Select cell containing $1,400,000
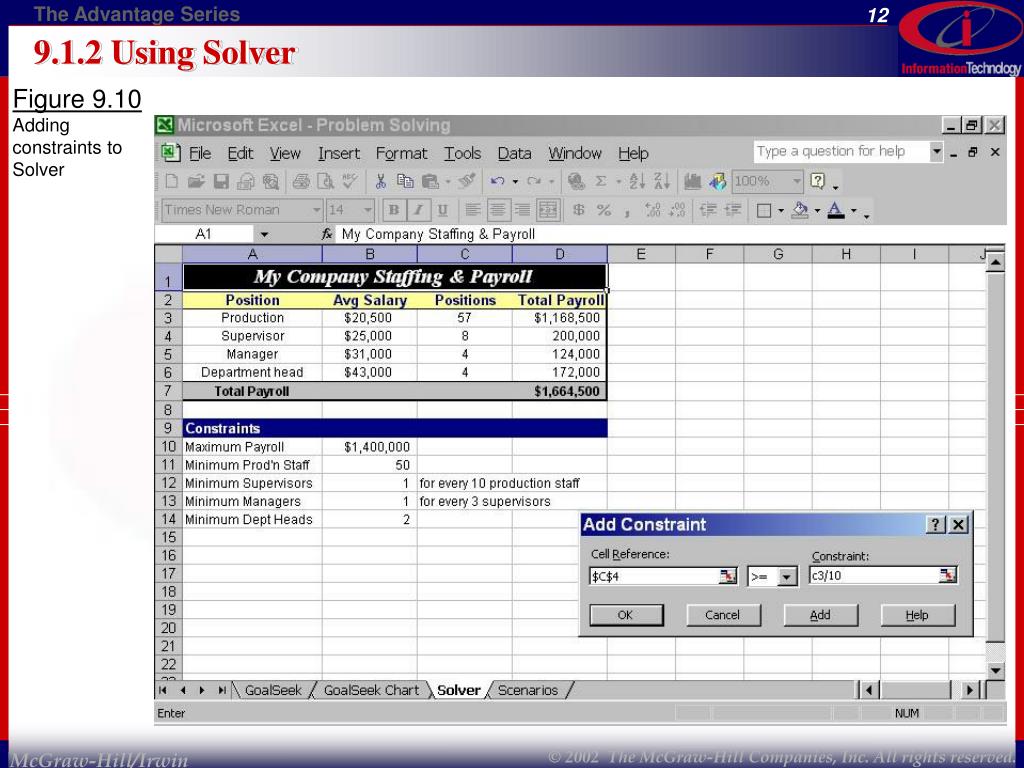This screenshot has width=1024, height=768. tap(369, 447)
